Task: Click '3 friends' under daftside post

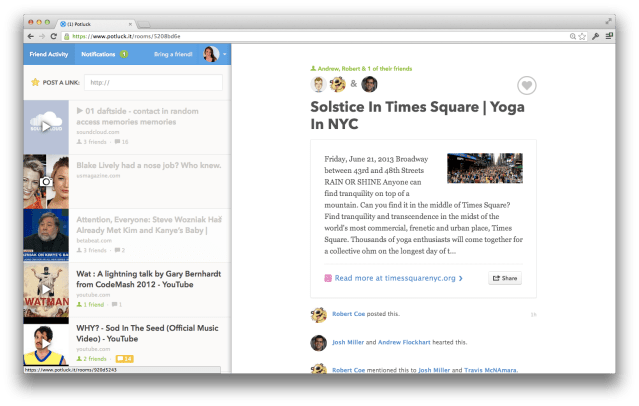Action: (x=92, y=142)
